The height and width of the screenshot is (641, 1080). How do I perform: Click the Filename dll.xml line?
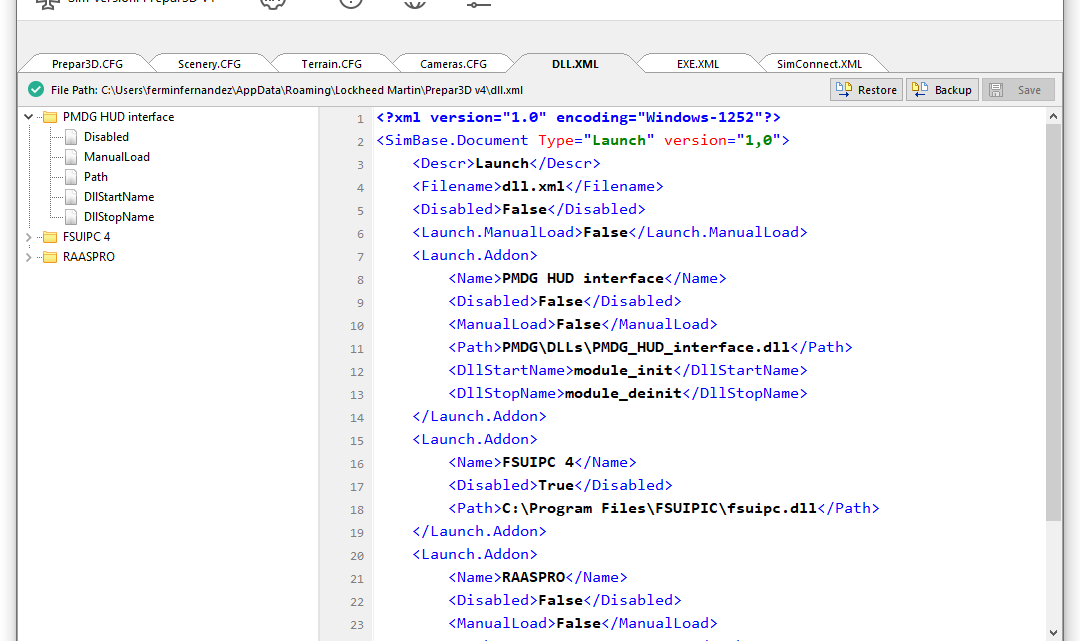pyautogui.click(x=538, y=187)
